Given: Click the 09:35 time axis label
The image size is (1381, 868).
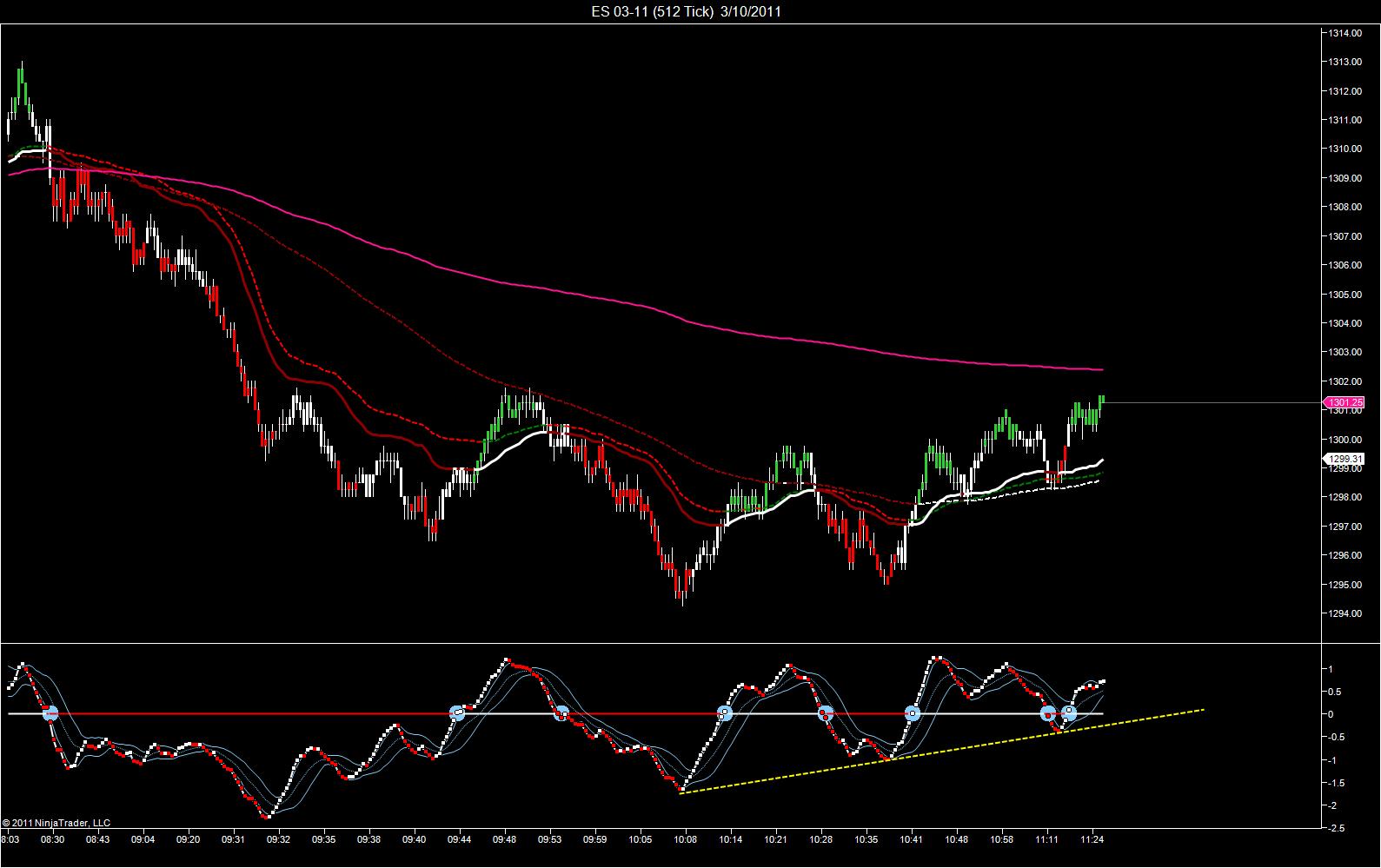Looking at the screenshot, I should coord(323,840).
